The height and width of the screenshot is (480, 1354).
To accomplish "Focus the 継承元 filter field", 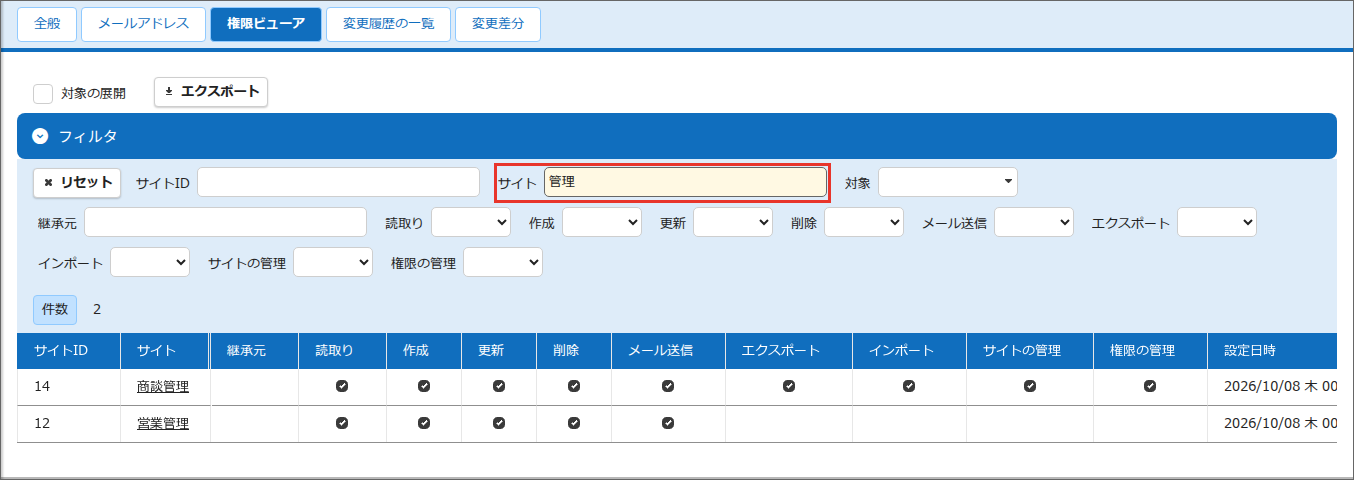I will (x=225, y=222).
